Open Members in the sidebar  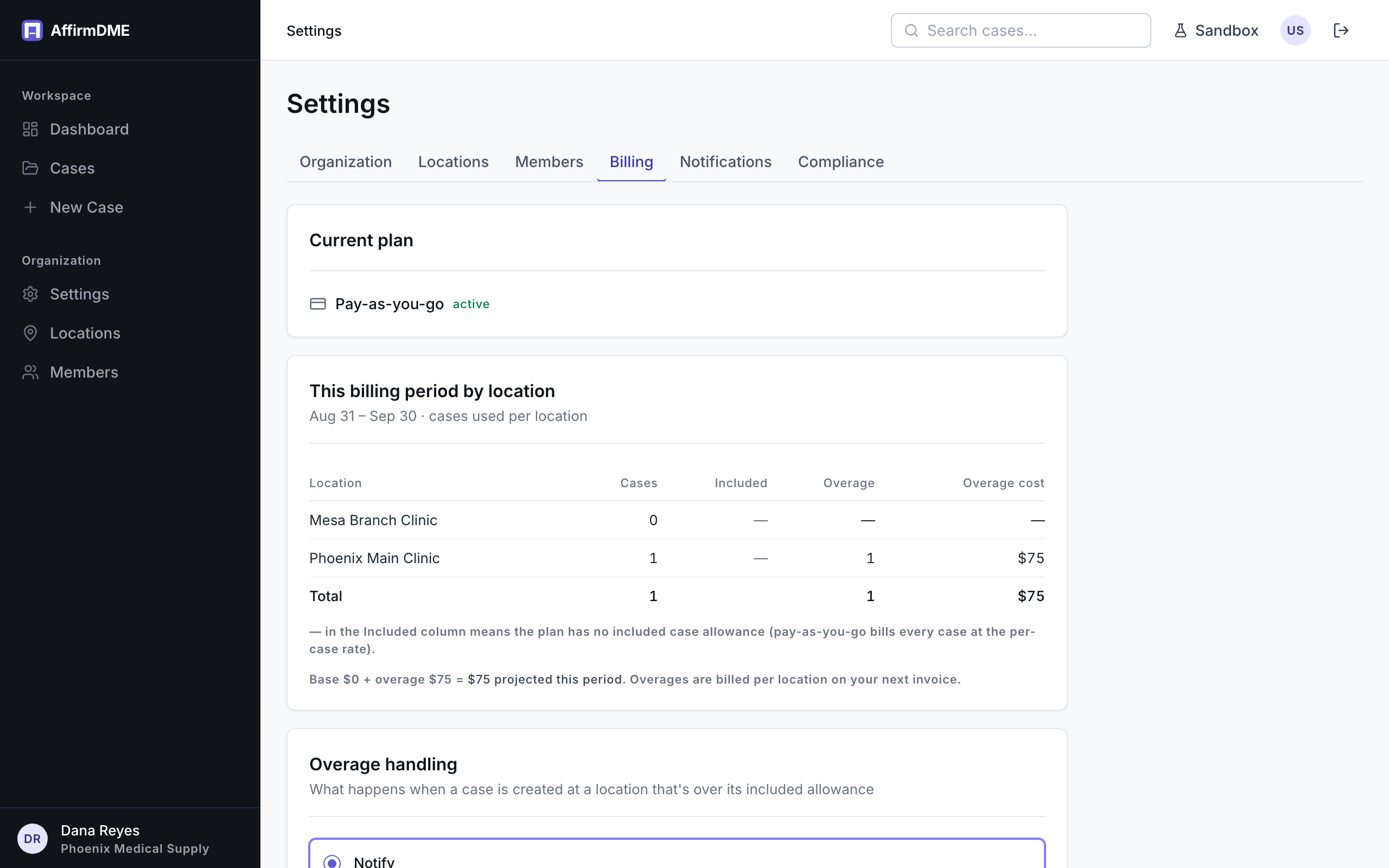(70, 372)
